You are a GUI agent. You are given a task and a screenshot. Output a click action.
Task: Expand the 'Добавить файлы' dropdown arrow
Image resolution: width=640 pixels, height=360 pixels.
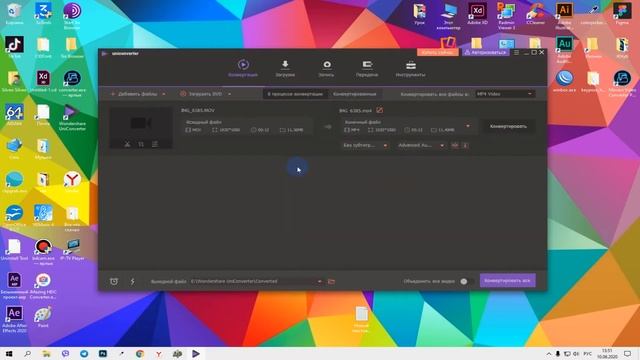click(x=164, y=94)
